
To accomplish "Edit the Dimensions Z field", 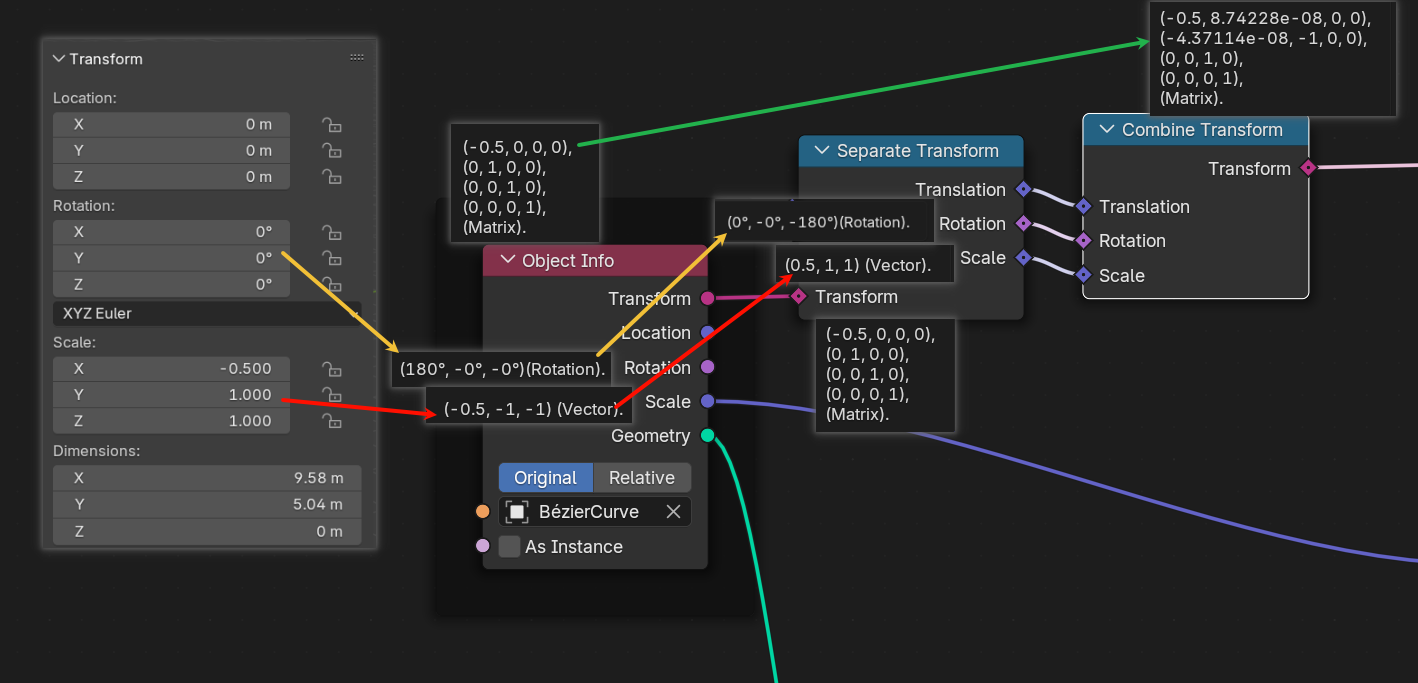I will 207,531.
